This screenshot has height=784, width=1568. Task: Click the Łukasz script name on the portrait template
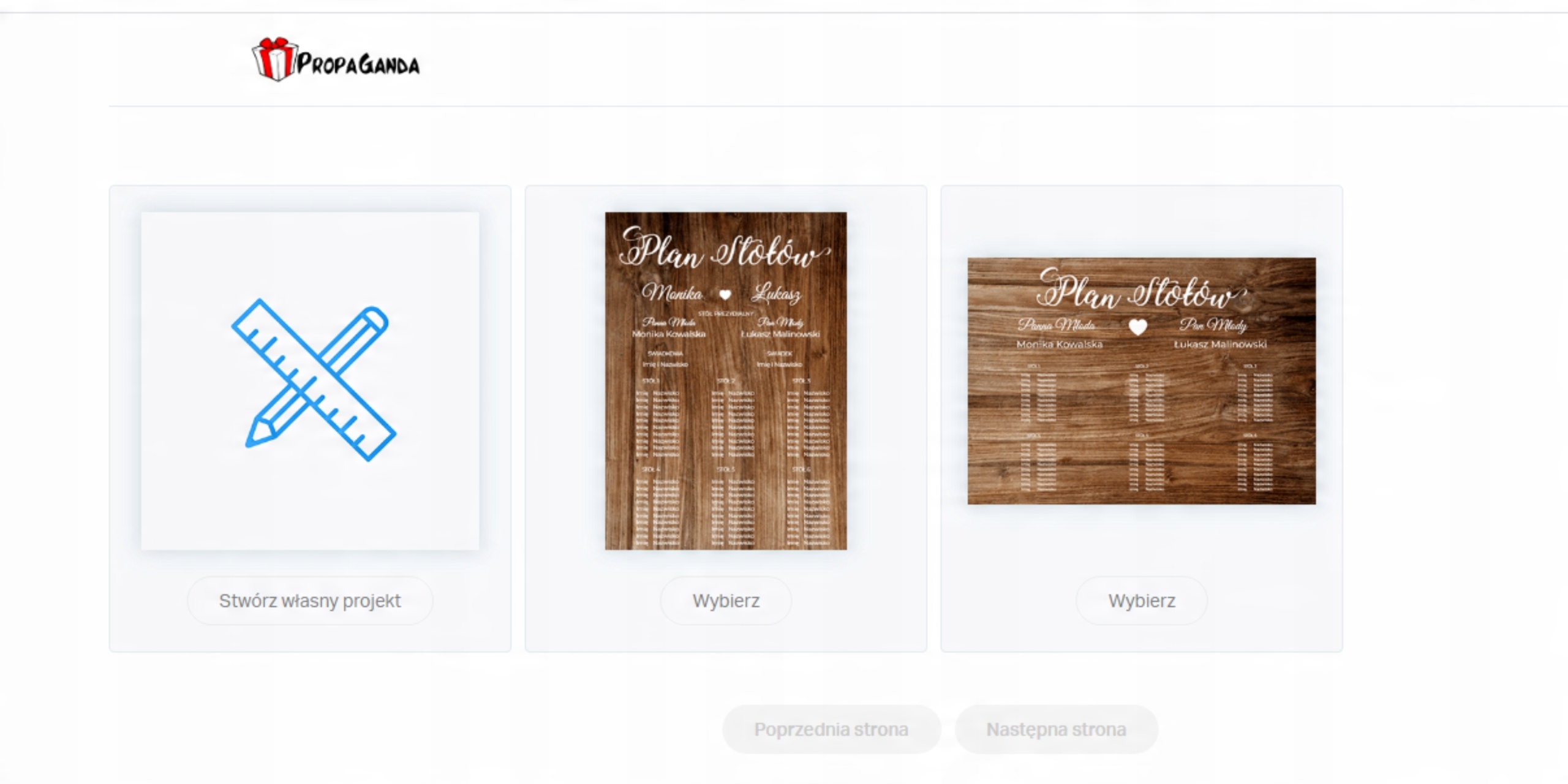[x=777, y=294]
